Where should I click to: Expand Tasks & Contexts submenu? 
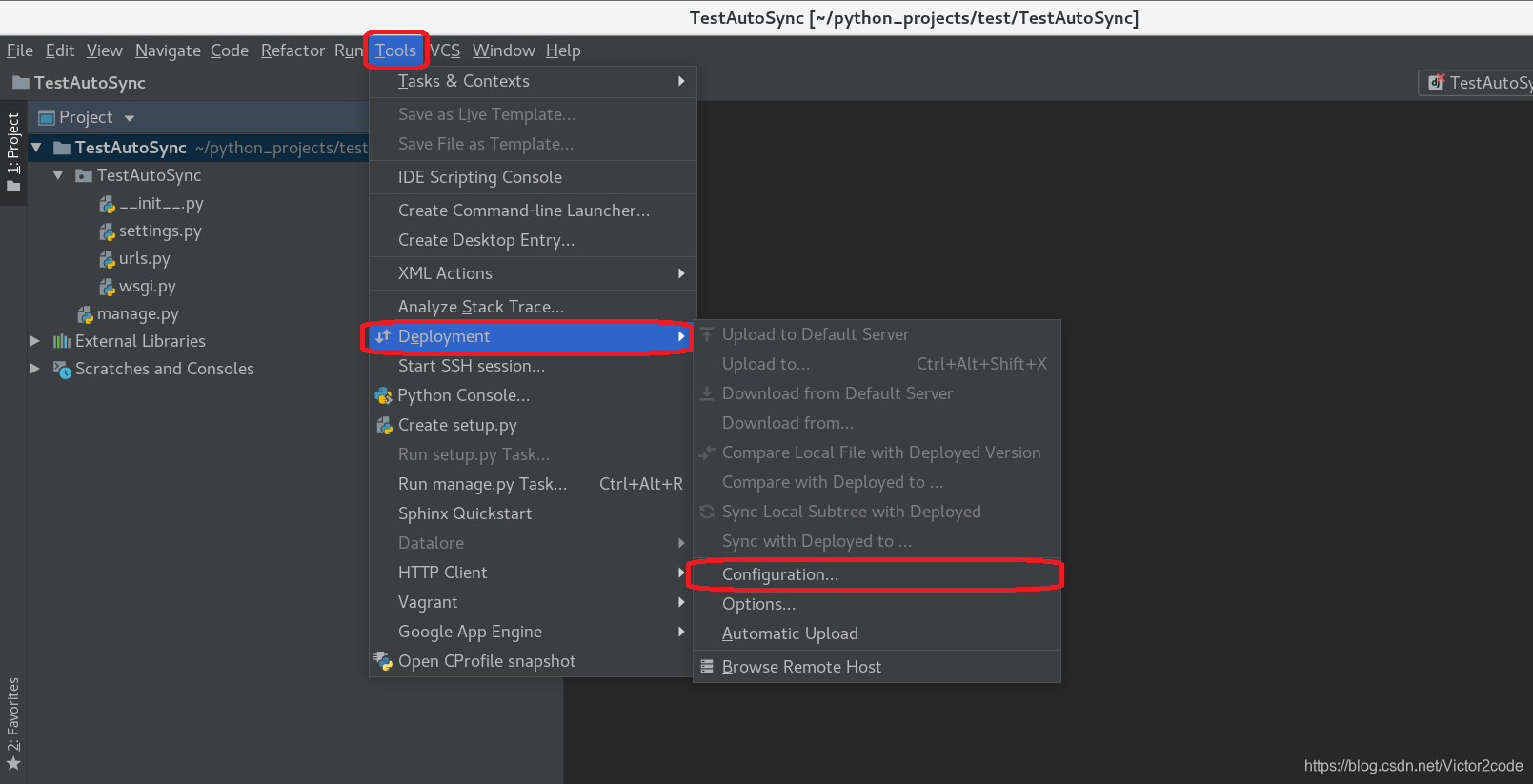pos(533,81)
